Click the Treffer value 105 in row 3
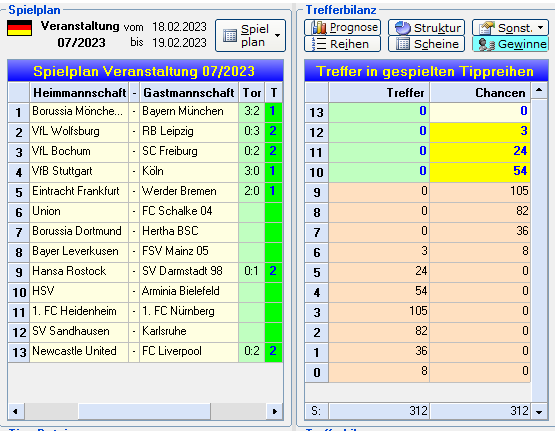The height and width of the screenshot is (431, 555). pyautogui.click(x=379, y=312)
